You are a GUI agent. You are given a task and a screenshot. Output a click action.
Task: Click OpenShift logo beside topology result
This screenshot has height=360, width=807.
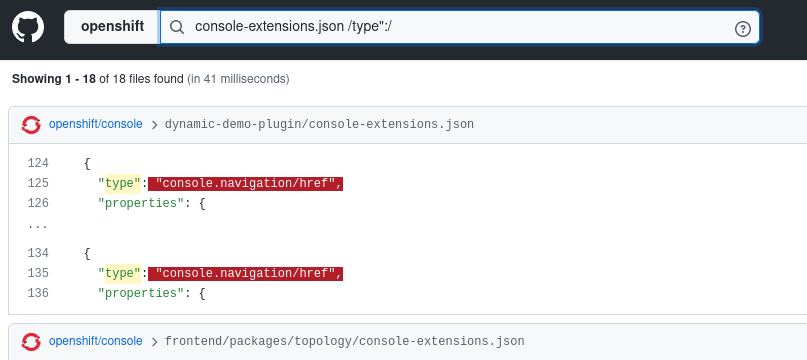click(31, 341)
